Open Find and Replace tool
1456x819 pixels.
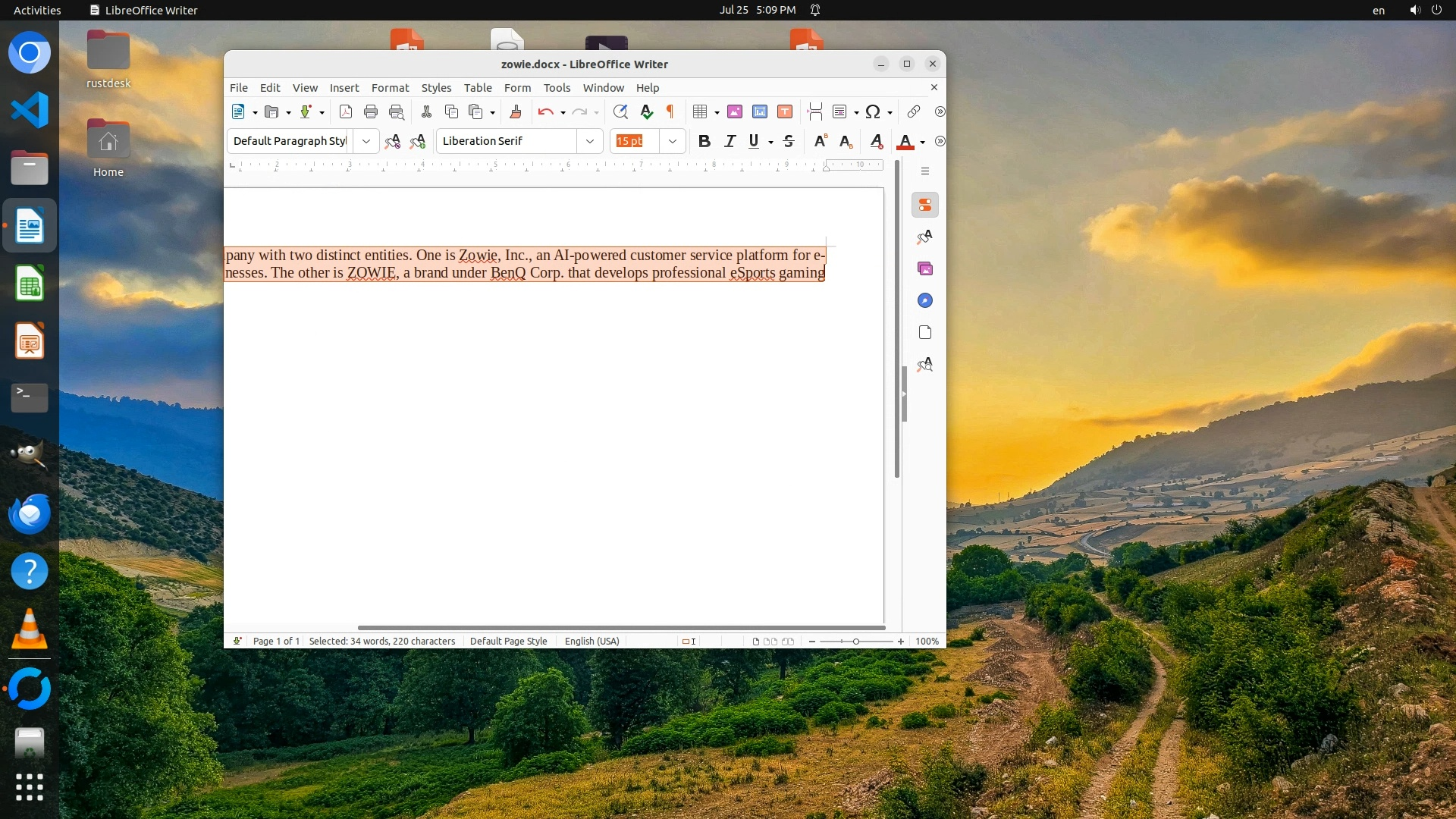(620, 112)
